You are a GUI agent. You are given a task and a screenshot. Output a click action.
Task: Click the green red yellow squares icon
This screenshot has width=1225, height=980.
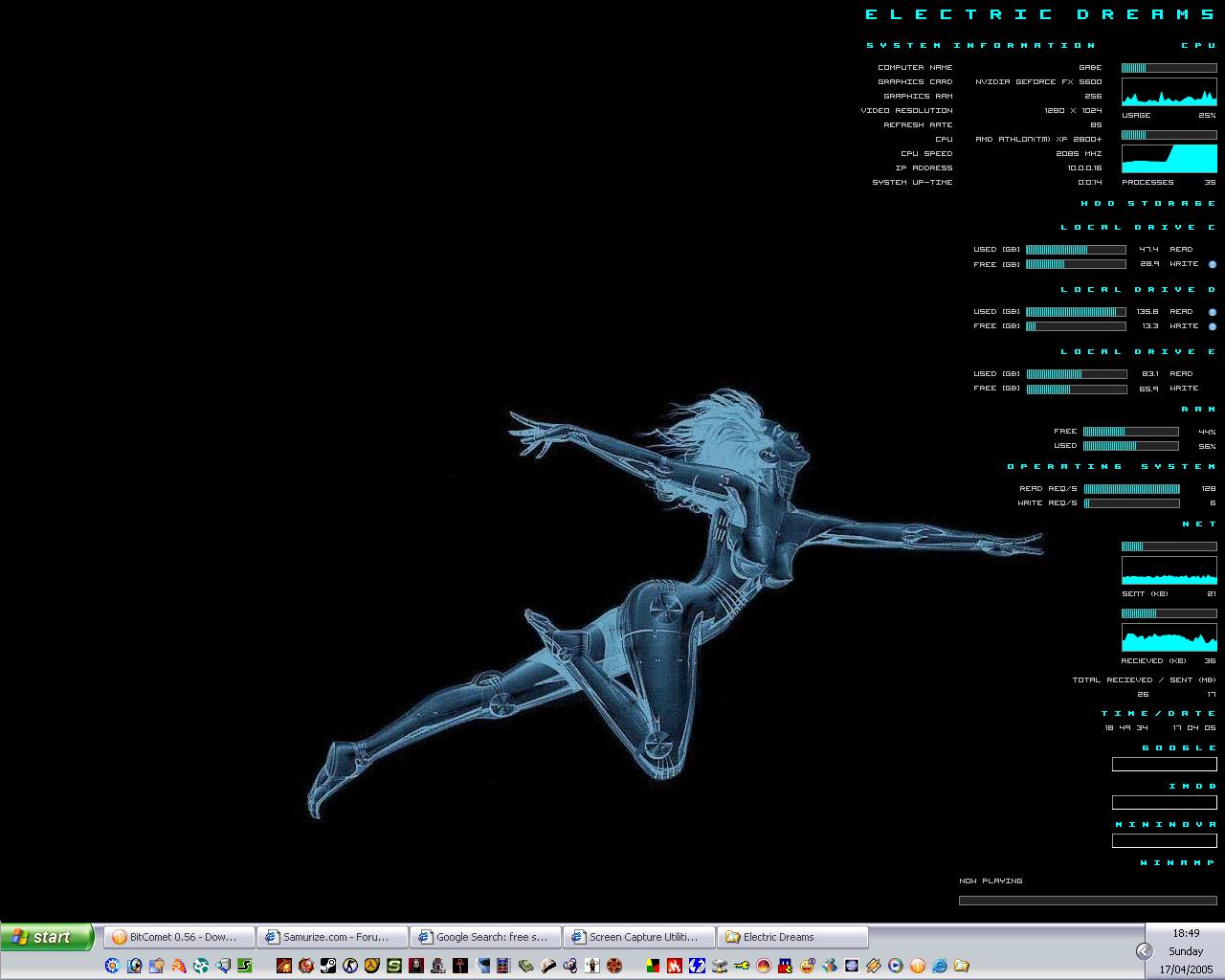[x=653, y=966]
